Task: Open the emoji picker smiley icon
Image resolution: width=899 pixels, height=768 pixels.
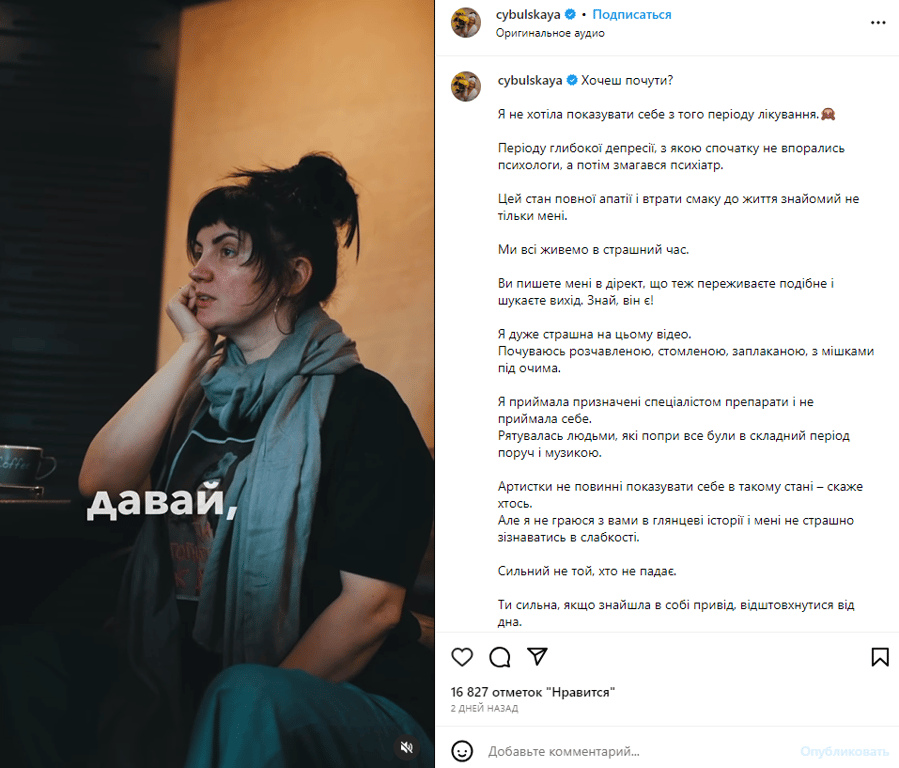Action: click(x=462, y=751)
